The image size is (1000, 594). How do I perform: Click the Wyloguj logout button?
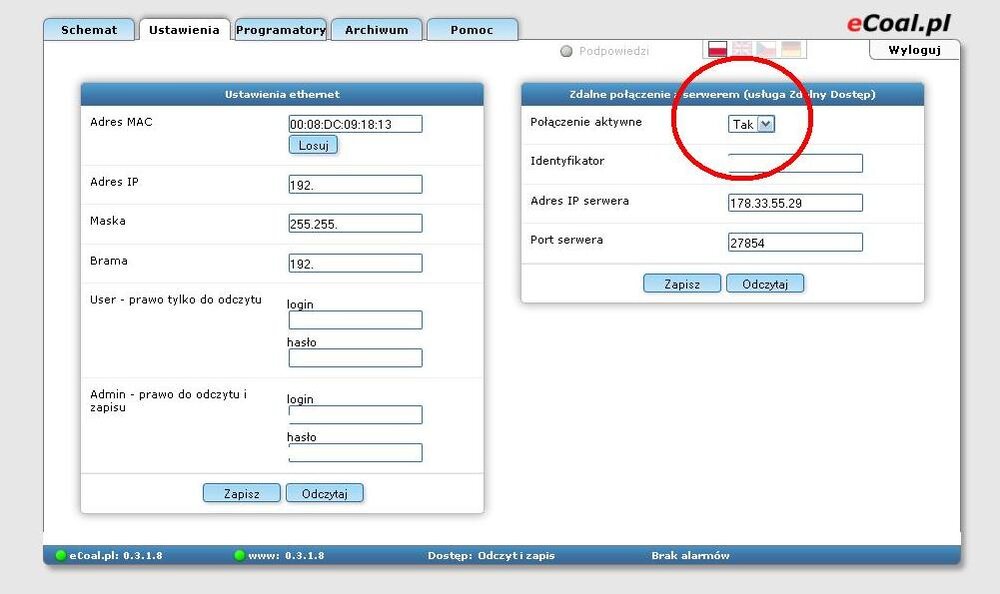pyautogui.click(x=914, y=50)
